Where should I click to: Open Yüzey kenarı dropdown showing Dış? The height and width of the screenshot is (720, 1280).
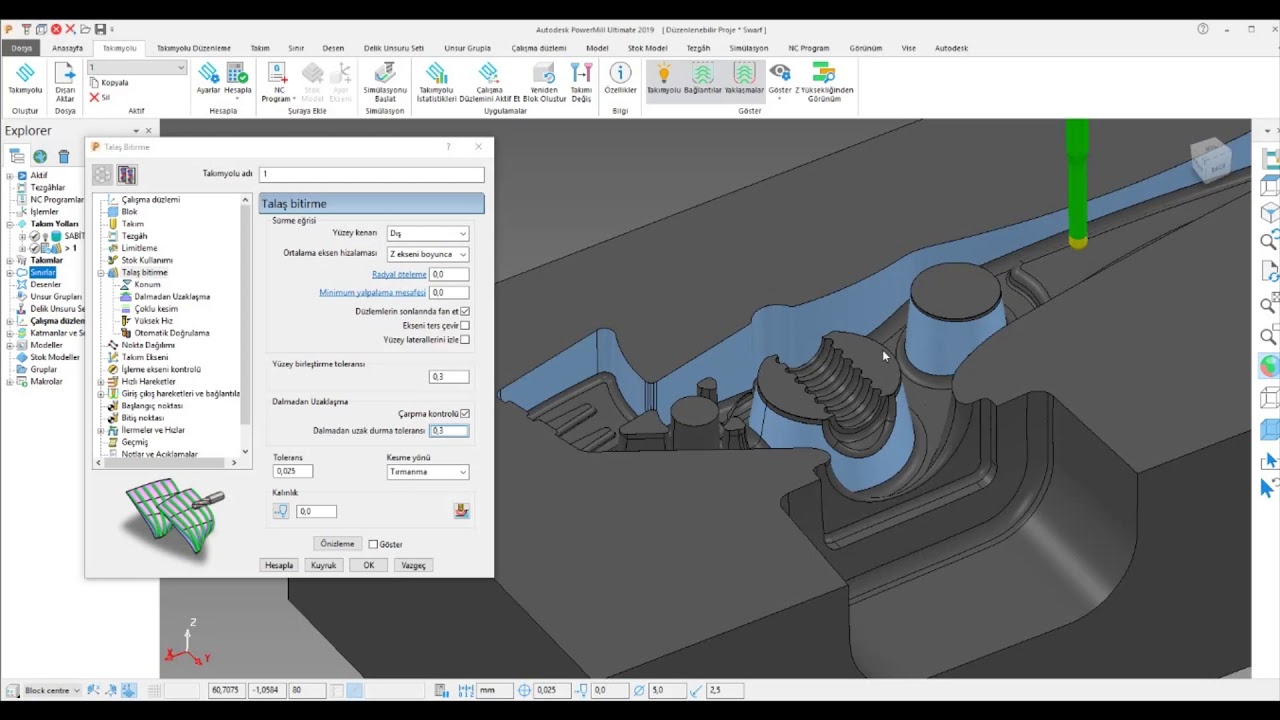(428, 233)
